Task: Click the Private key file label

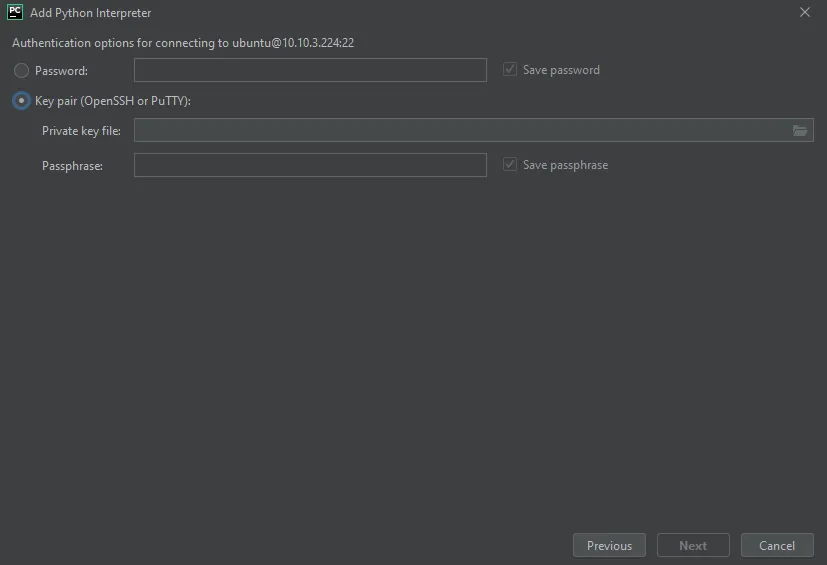Action: (81, 131)
